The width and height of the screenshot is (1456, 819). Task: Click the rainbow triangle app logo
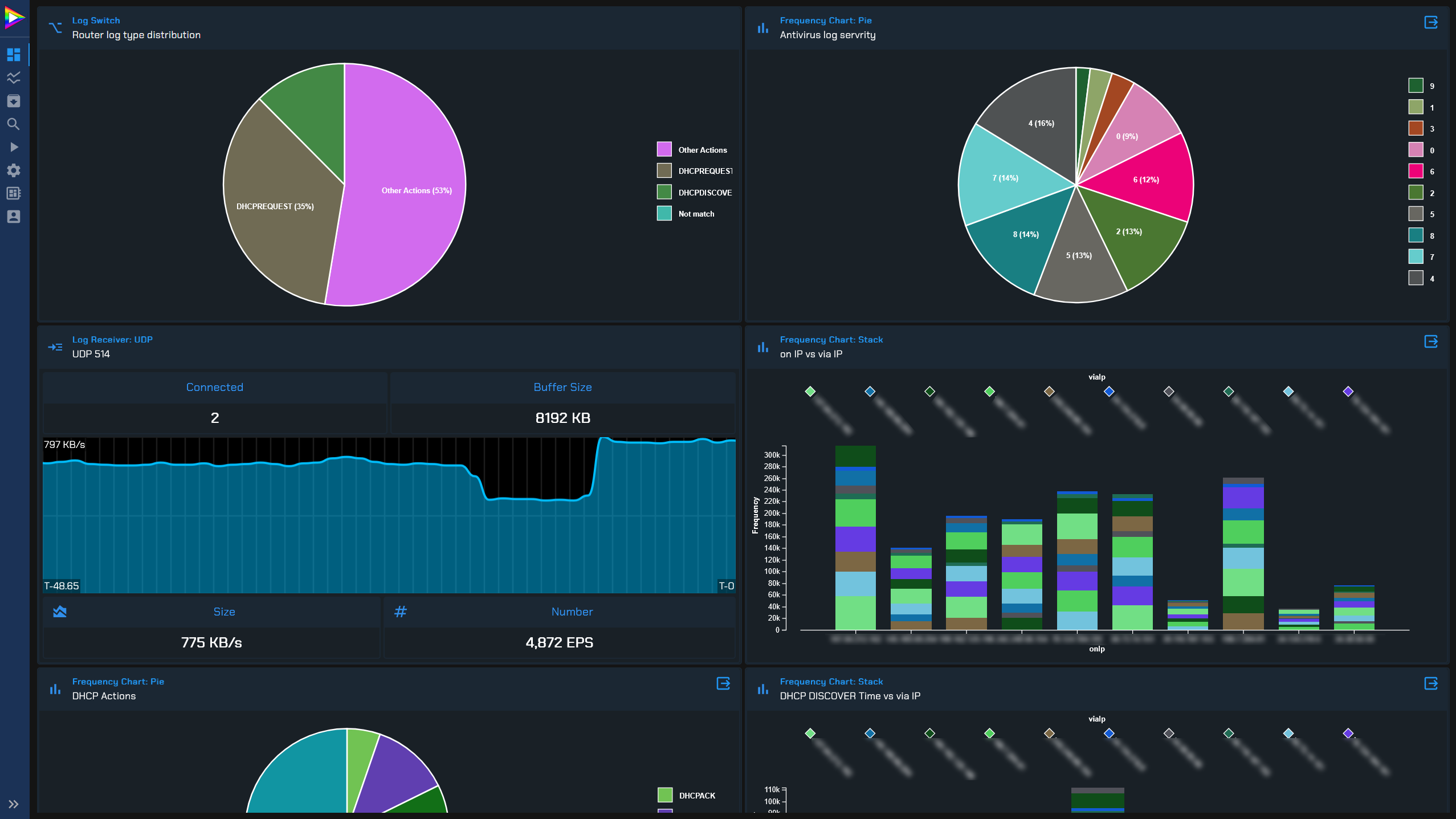coord(14,17)
